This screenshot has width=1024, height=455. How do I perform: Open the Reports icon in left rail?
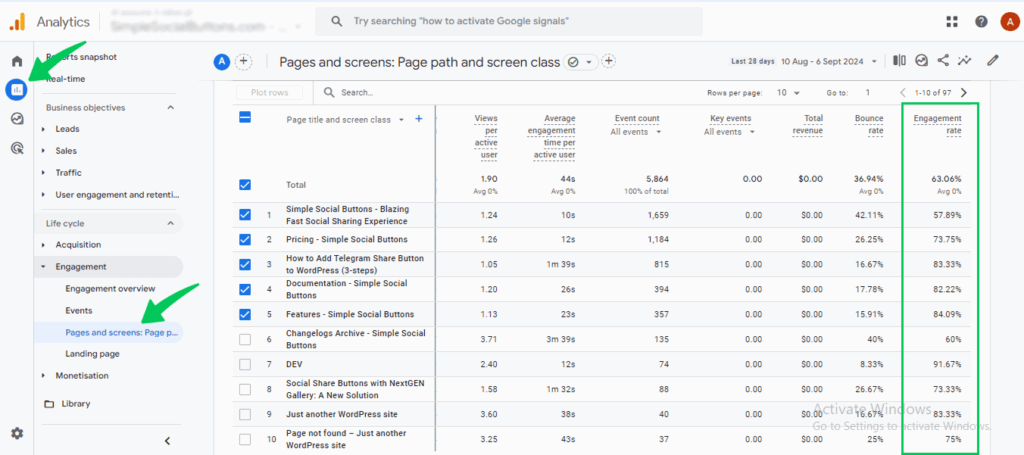click(16, 89)
